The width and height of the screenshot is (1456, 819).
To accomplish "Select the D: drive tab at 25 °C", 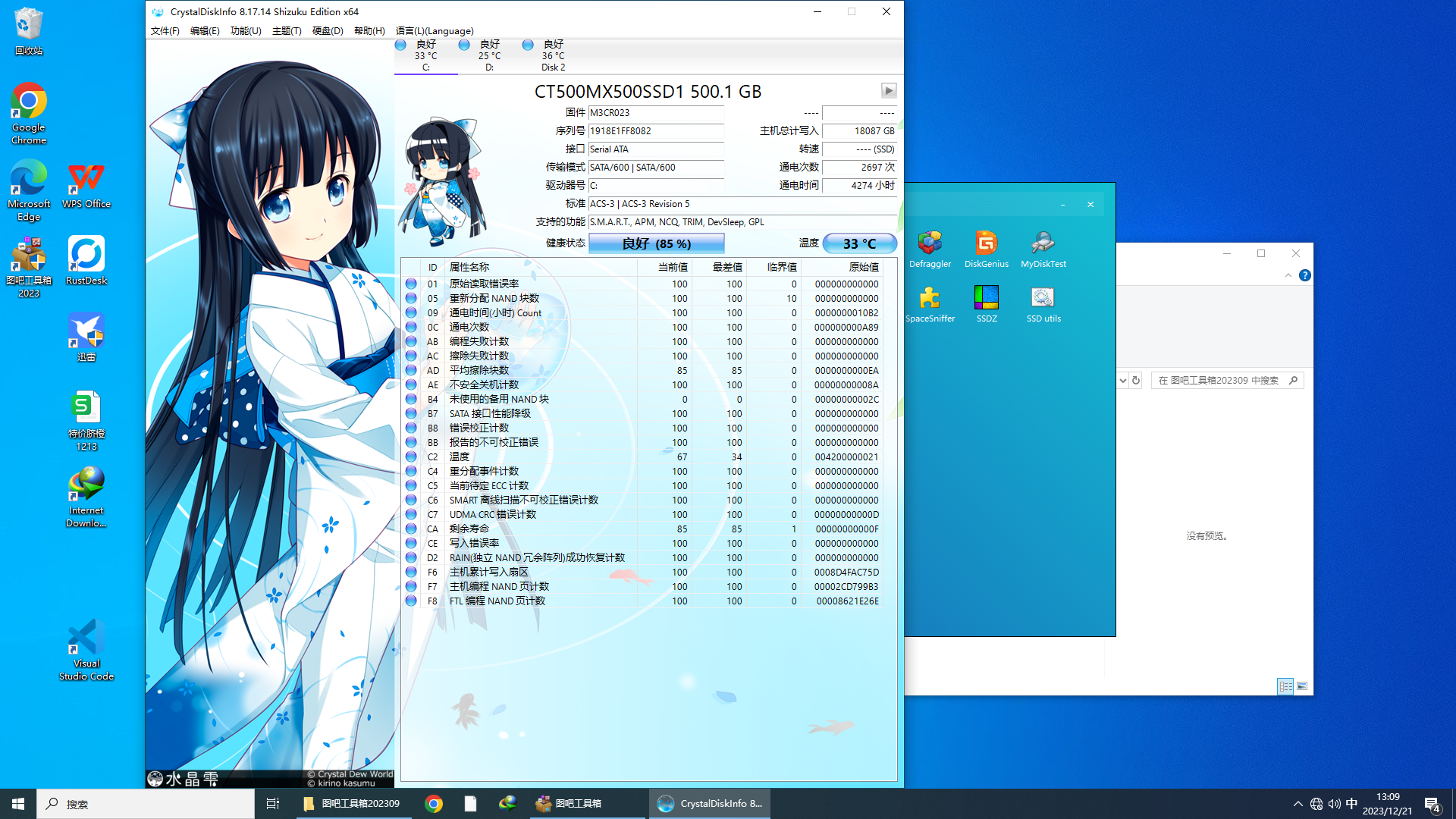I will [x=489, y=56].
